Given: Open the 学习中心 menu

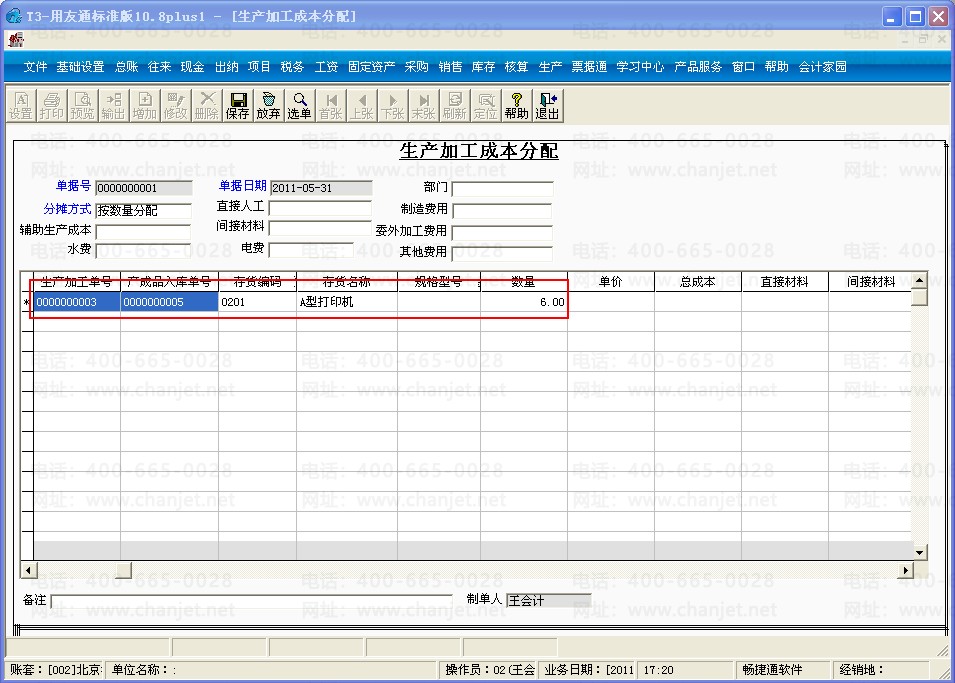Looking at the screenshot, I should [x=640, y=66].
